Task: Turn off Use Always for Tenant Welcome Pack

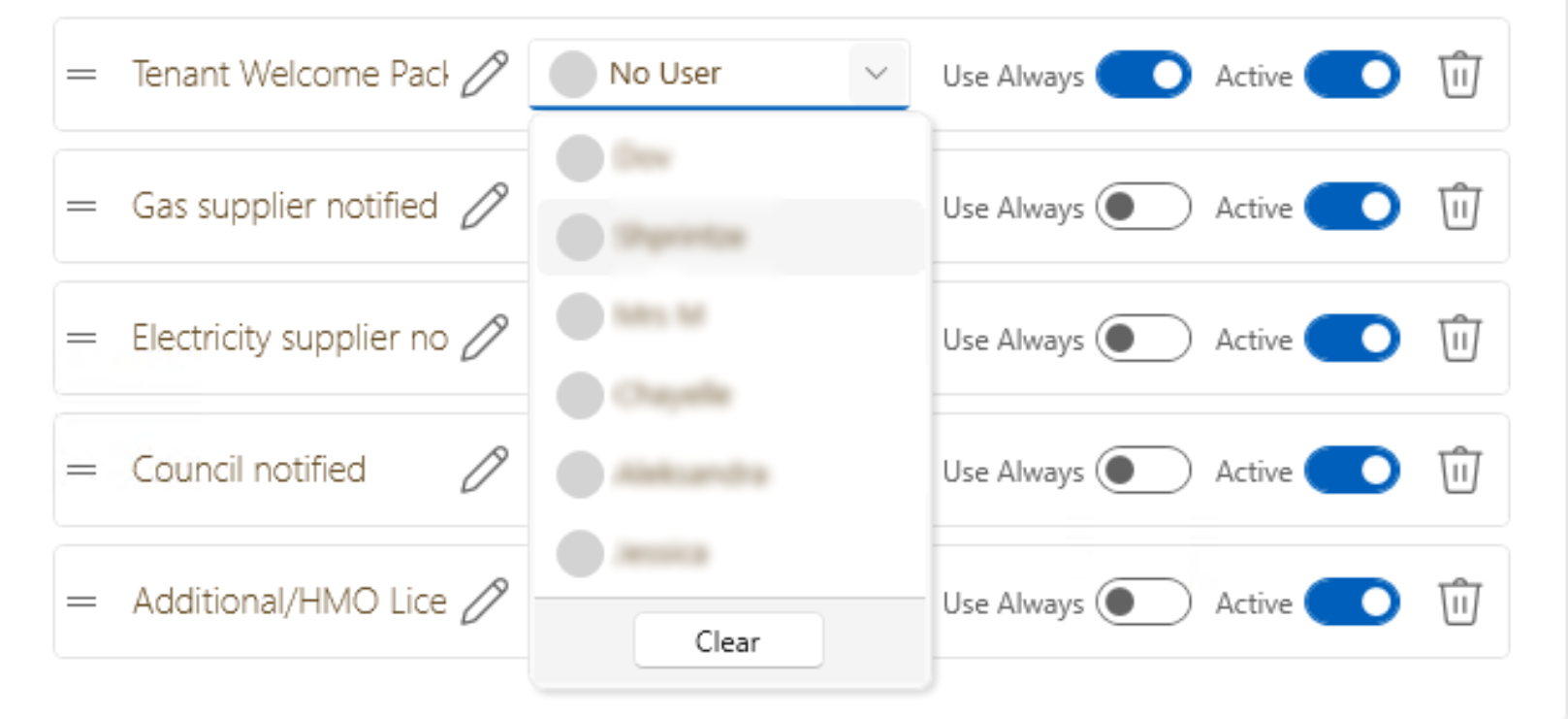Action: click(x=1143, y=75)
